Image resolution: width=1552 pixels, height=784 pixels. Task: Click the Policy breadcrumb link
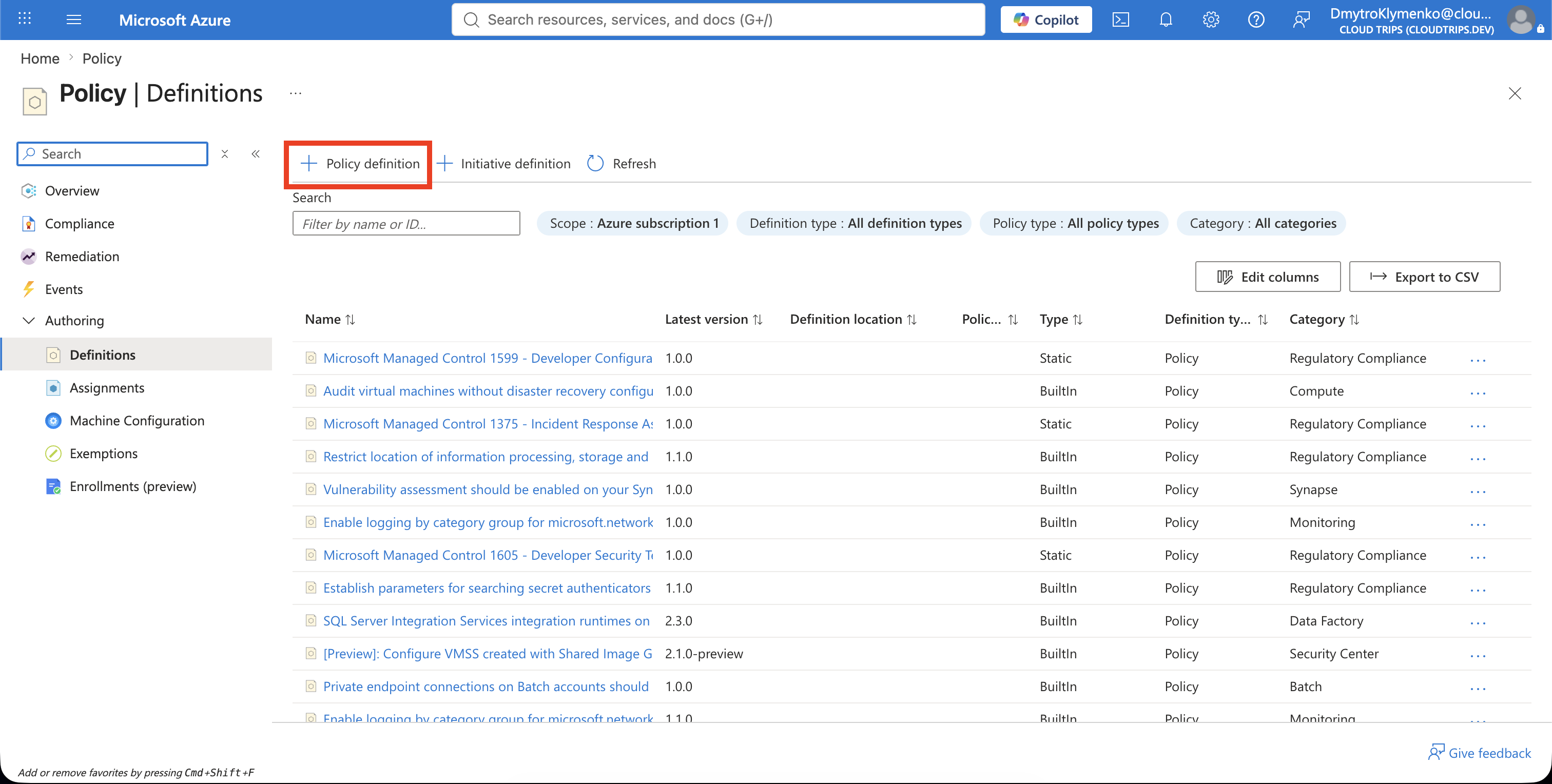click(x=102, y=58)
